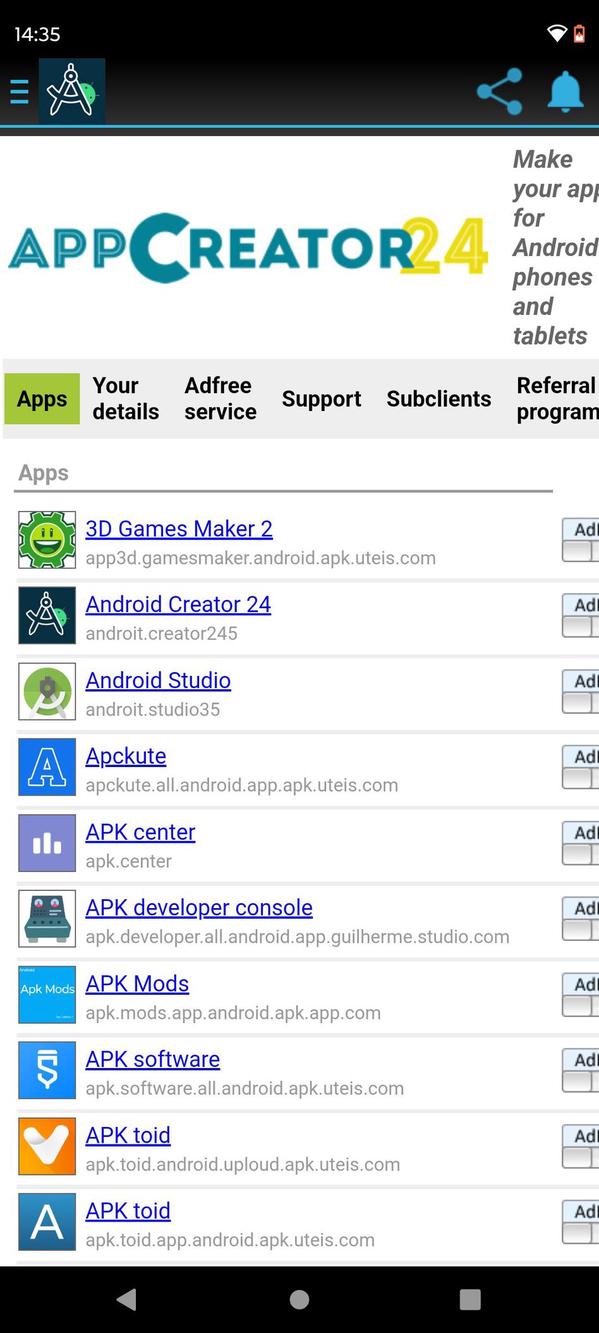Open the APK Mods app link
This screenshot has height=1333, width=599.
137,983
